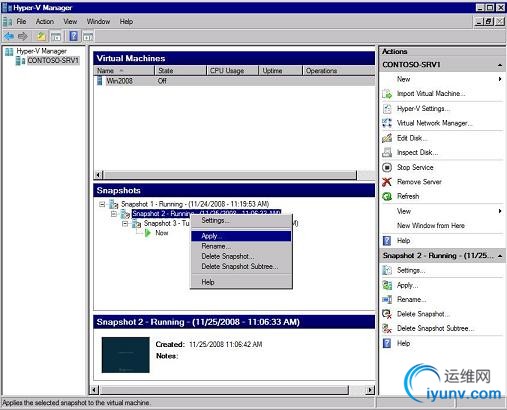Screen dimensions: 507x410
Task: Click the Import Virtual Machine icon
Action: [x=387, y=94]
